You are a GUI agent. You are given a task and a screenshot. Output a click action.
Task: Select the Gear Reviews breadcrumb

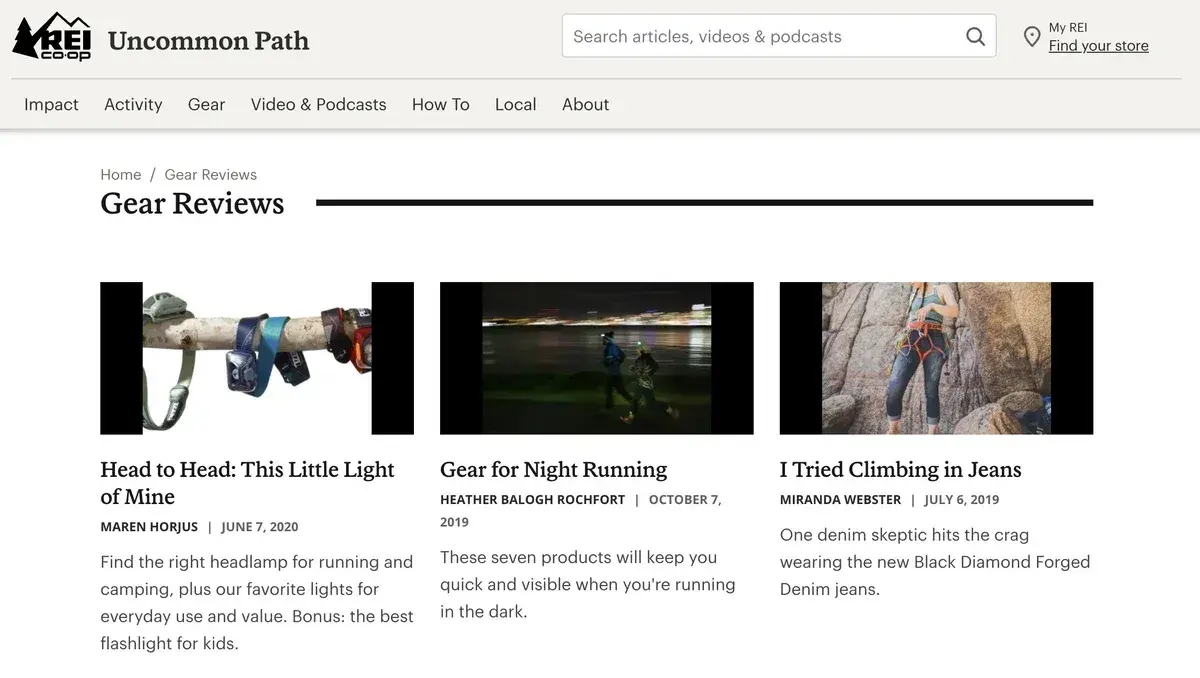210,174
